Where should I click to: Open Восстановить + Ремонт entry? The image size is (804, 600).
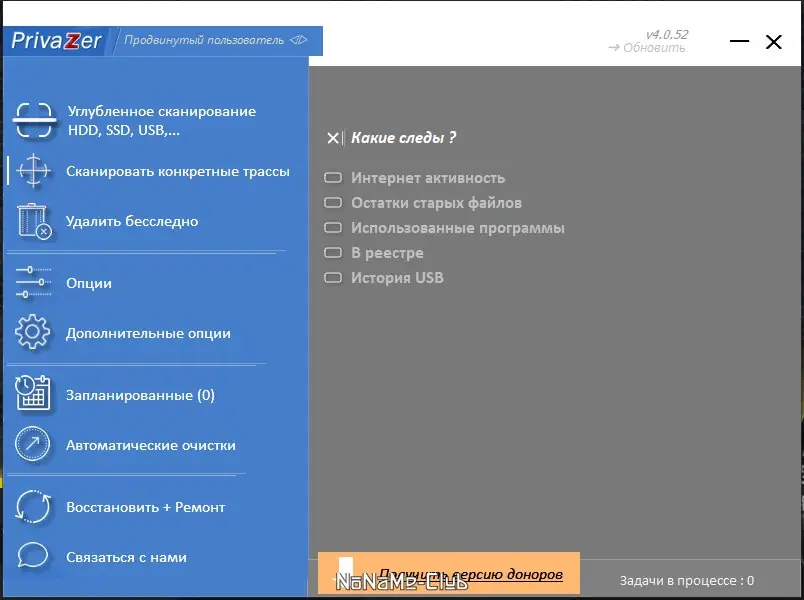point(146,507)
